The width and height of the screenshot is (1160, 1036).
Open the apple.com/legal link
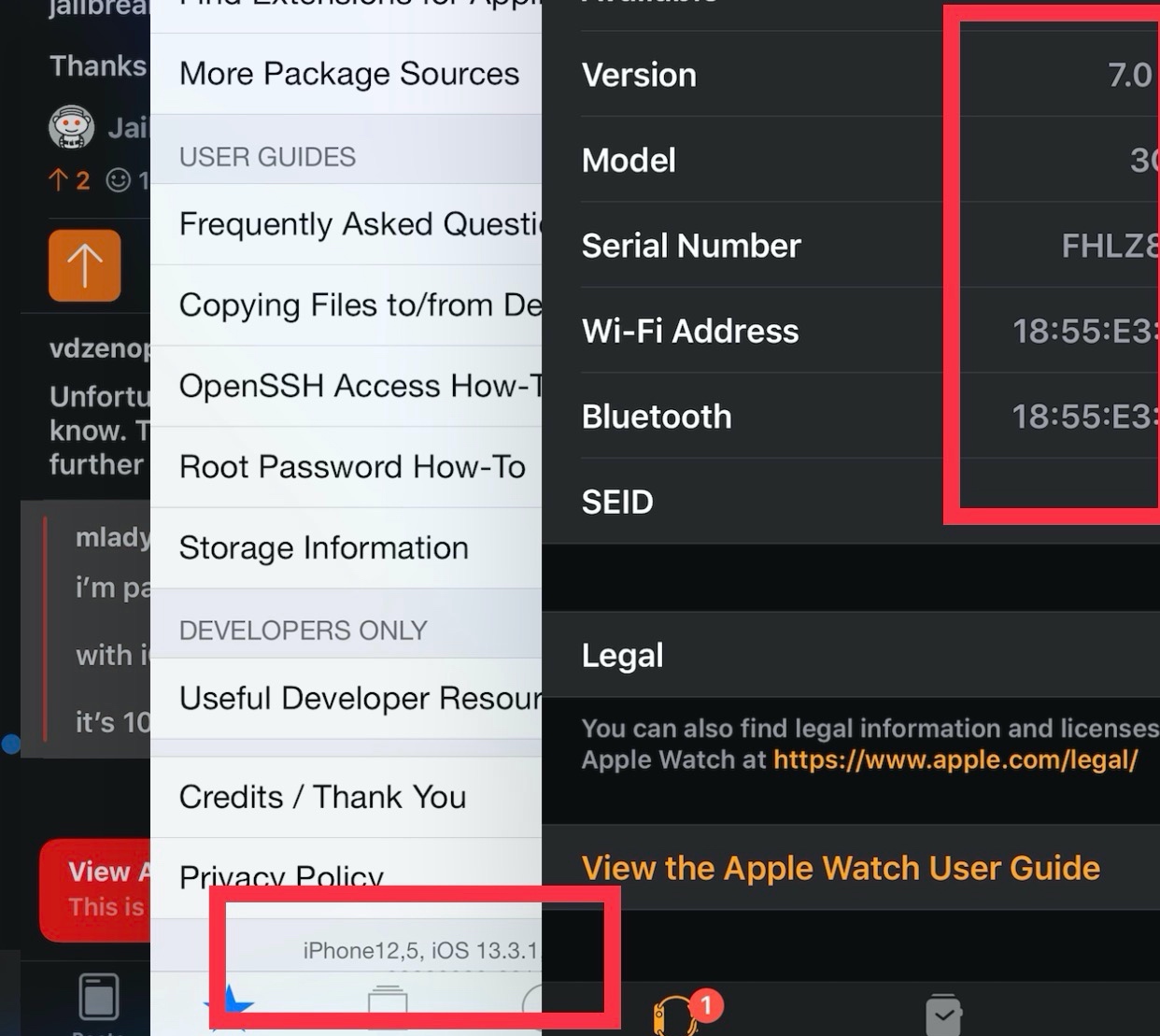955,759
